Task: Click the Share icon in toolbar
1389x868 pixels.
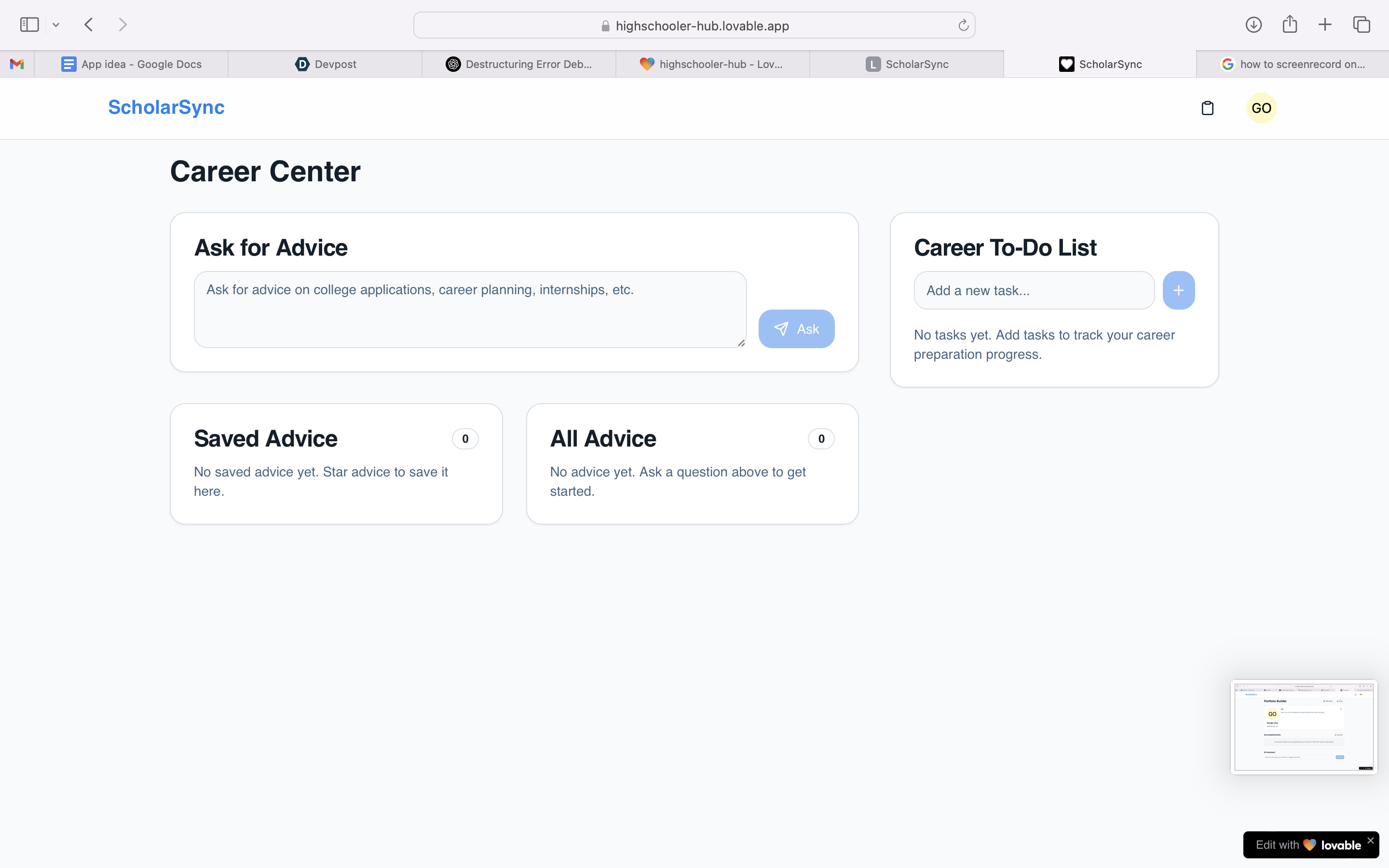Action: pyautogui.click(x=1289, y=25)
